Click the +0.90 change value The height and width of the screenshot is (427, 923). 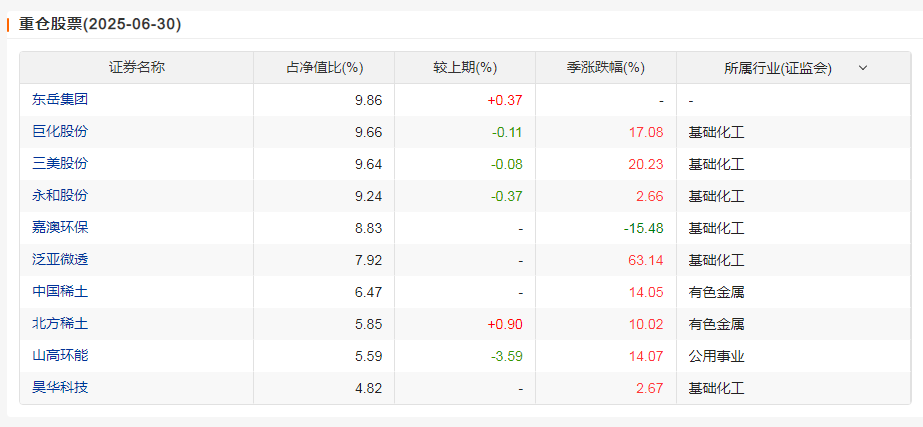tap(505, 325)
